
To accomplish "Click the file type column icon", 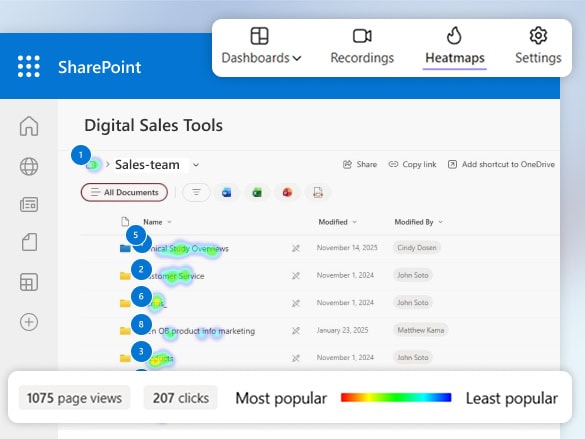I will pos(125,222).
